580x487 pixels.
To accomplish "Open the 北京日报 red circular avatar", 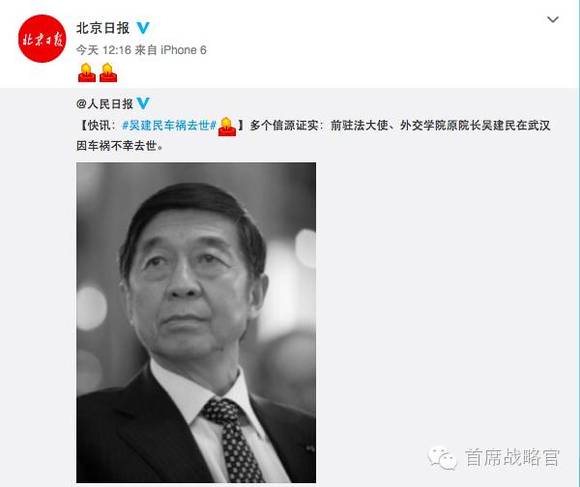I will click(x=42, y=38).
